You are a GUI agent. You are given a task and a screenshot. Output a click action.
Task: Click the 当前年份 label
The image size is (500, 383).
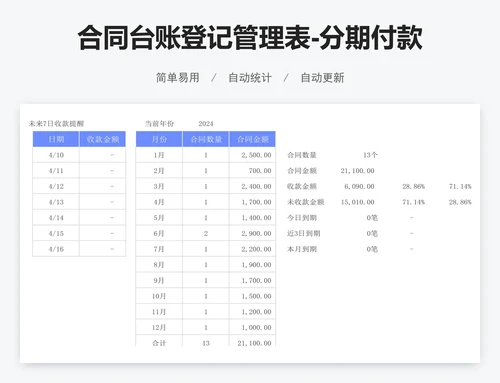click(159, 124)
